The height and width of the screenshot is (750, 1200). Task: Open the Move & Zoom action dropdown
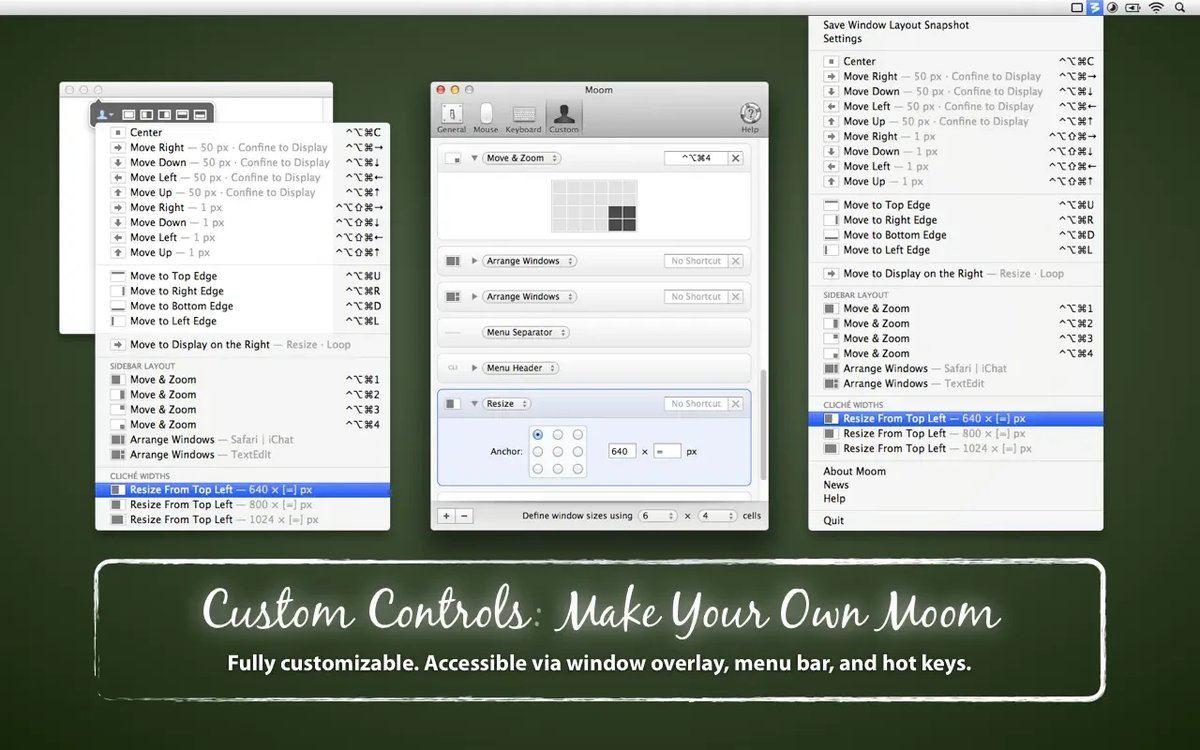522,158
